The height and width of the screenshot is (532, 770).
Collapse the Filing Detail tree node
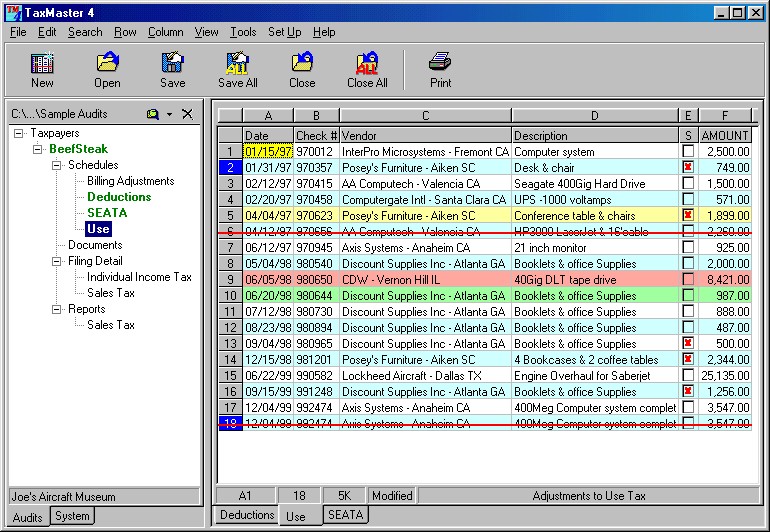pos(56,261)
